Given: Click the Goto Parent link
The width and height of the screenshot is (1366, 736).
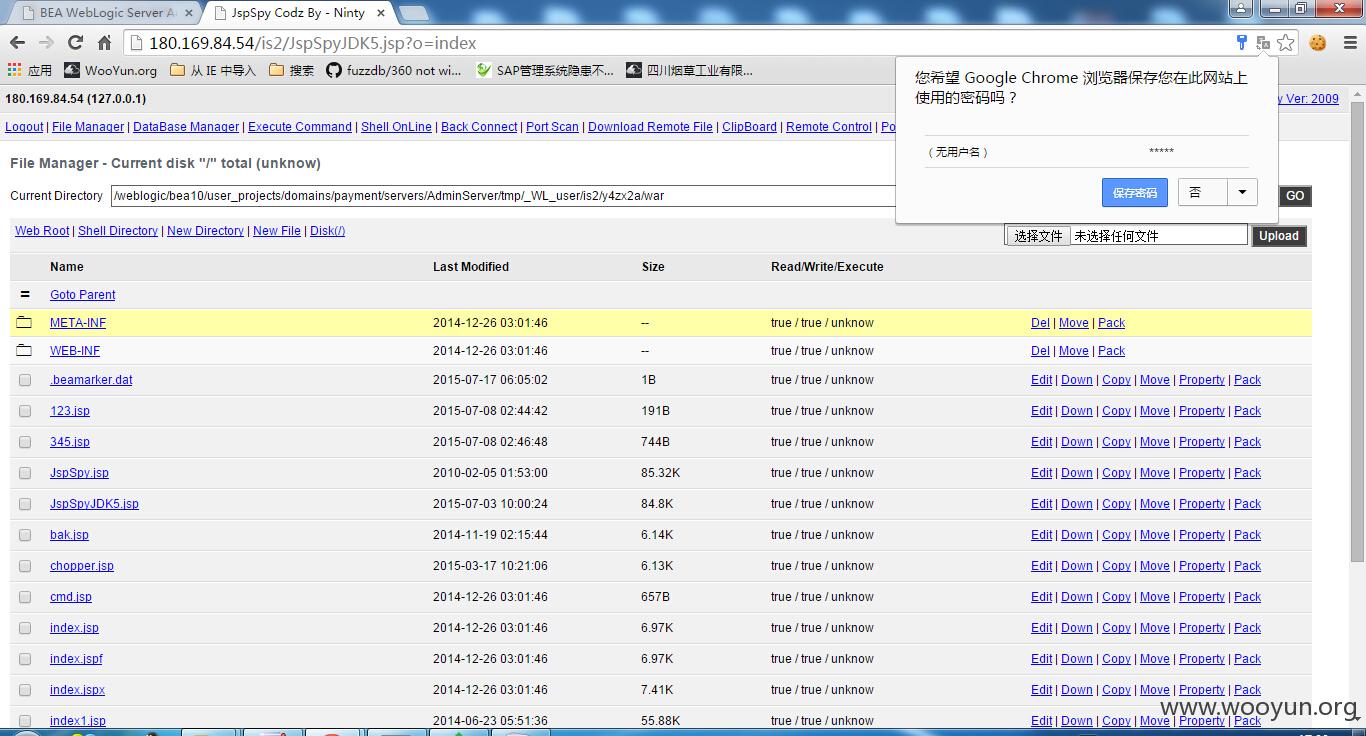Looking at the screenshot, I should click(83, 295).
